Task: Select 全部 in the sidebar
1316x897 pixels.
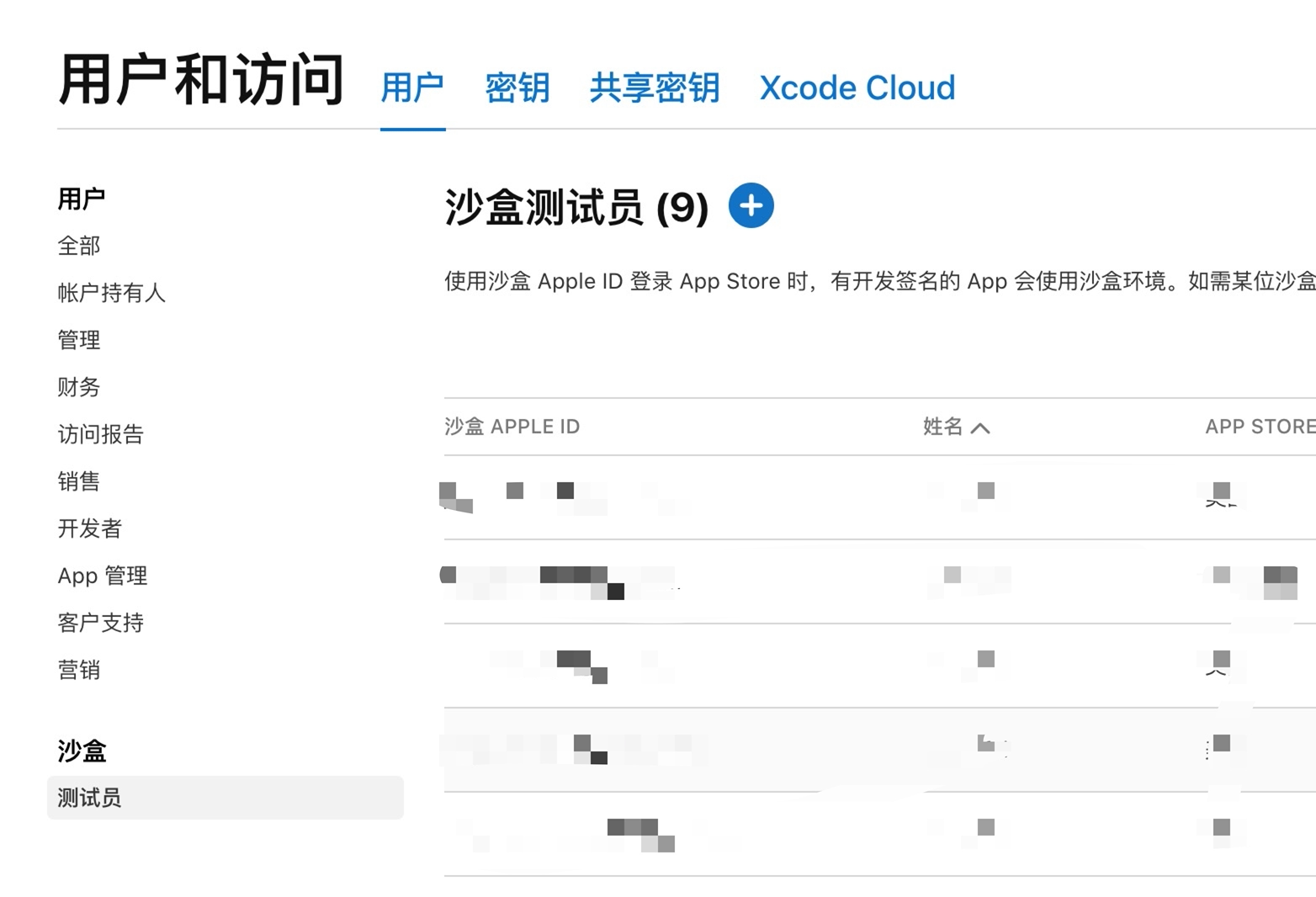Action: tap(79, 246)
